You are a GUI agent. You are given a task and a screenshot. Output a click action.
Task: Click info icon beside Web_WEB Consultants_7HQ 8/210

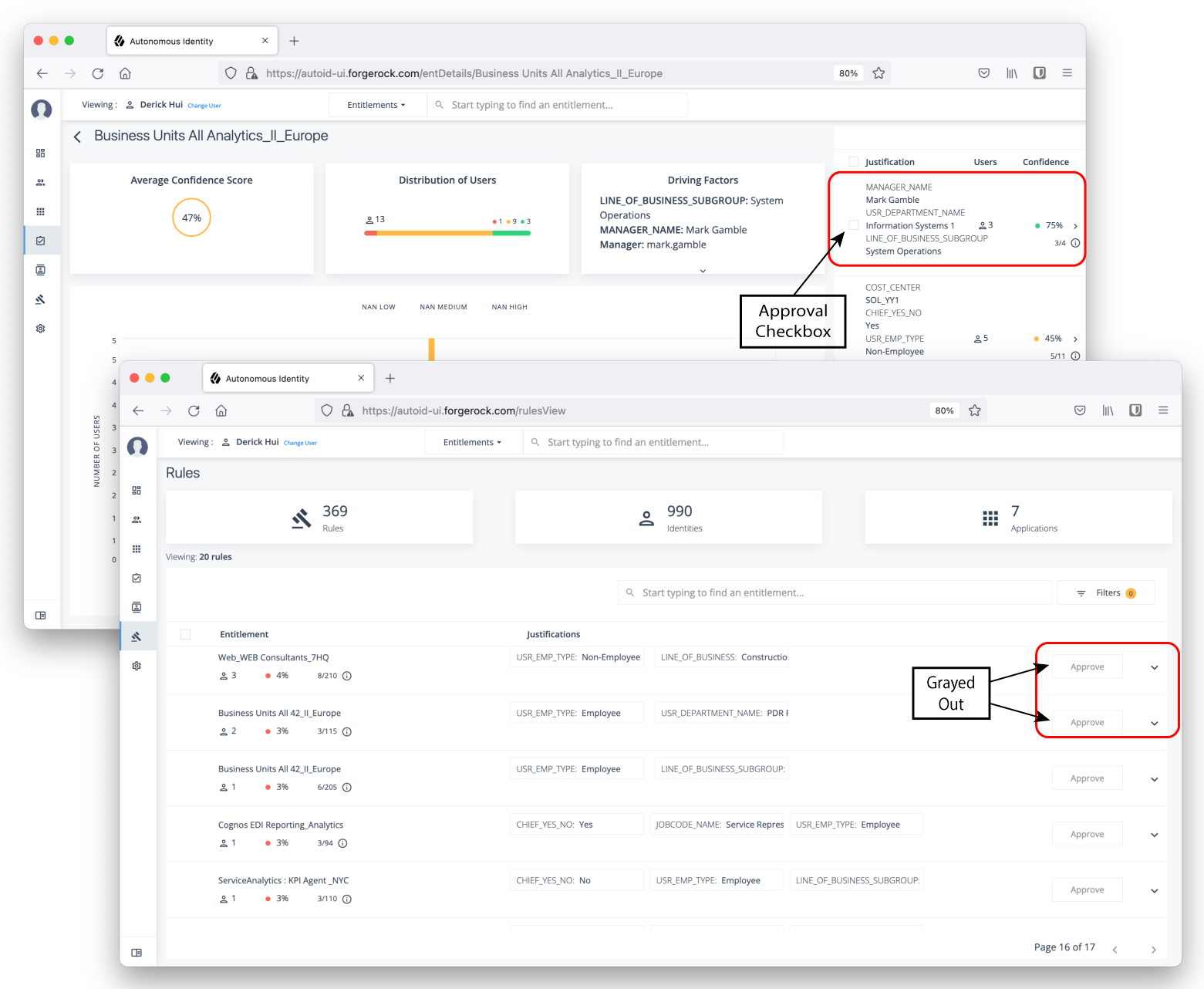pyautogui.click(x=347, y=676)
